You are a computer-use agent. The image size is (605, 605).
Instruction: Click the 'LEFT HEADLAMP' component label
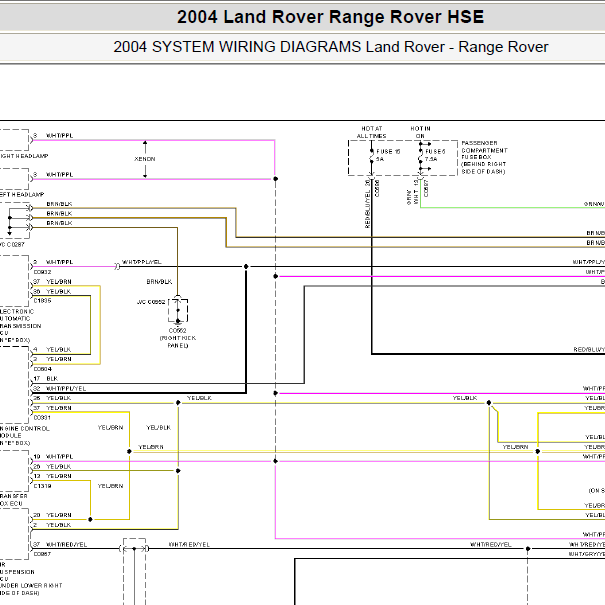[x=22, y=194]
